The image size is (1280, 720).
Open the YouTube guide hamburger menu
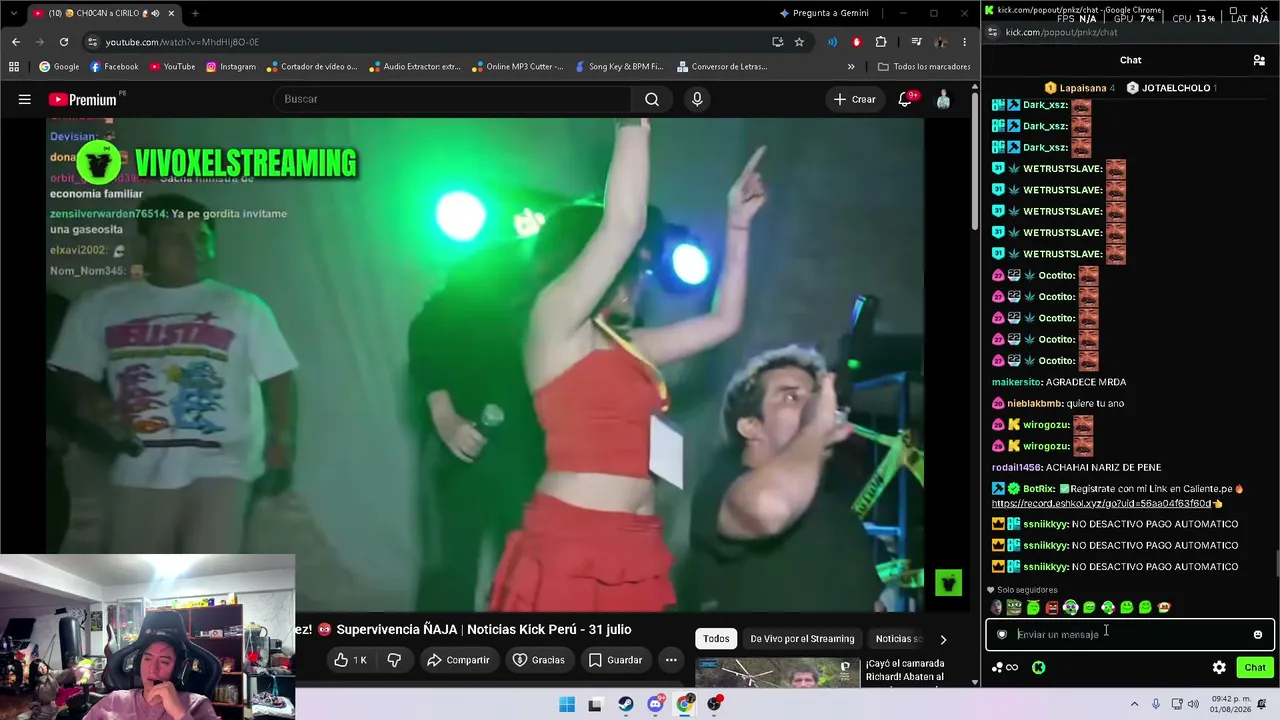pyautogui.click(x=25, y=99)
